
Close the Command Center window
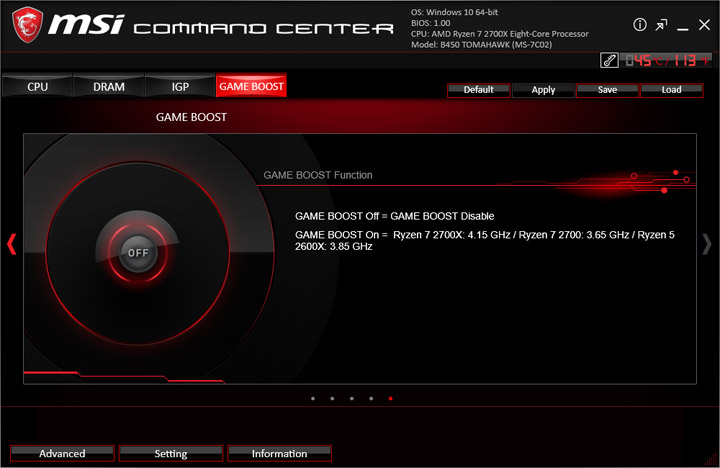click(x=704, y=25)
